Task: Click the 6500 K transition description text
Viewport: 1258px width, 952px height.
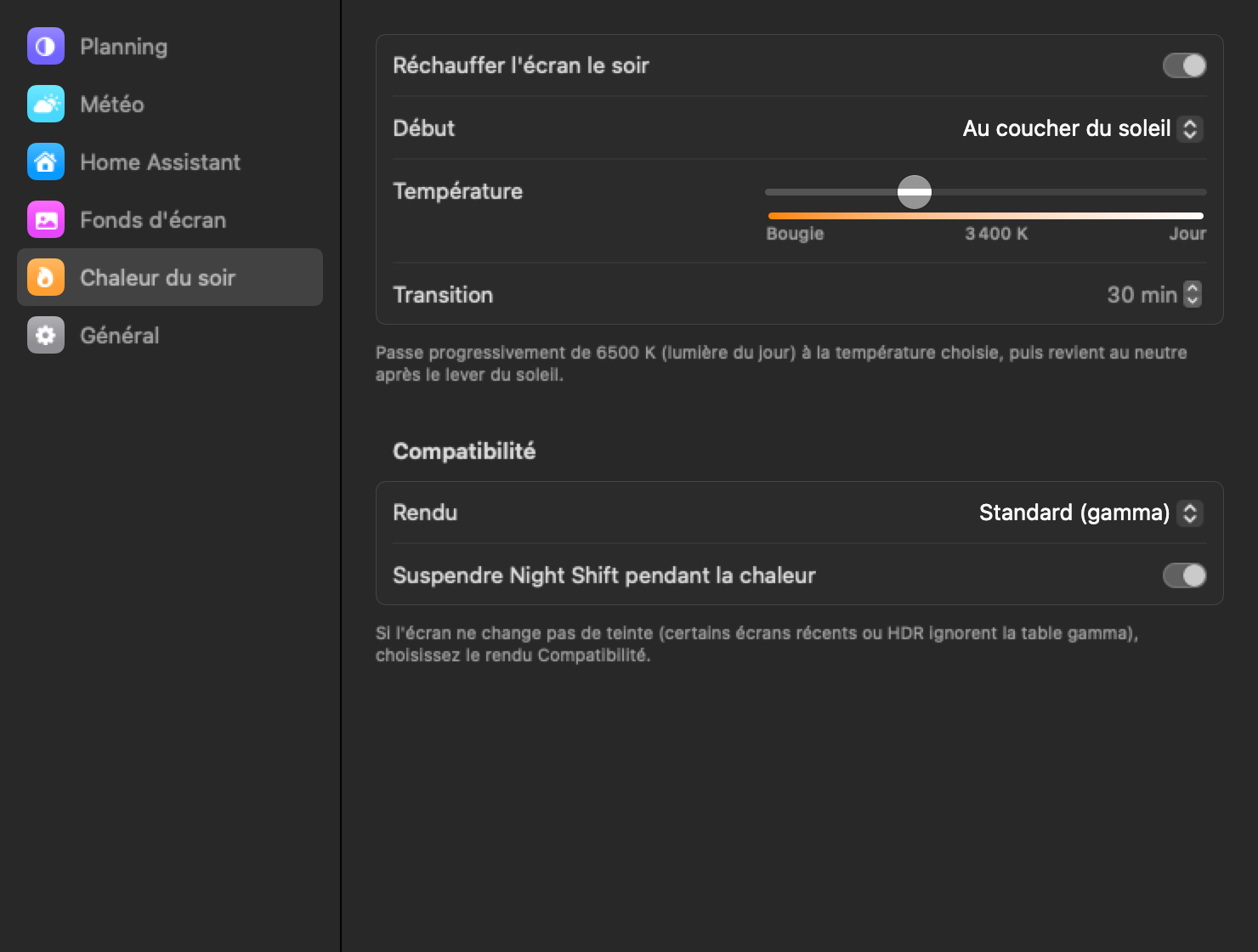Action: 781,363
